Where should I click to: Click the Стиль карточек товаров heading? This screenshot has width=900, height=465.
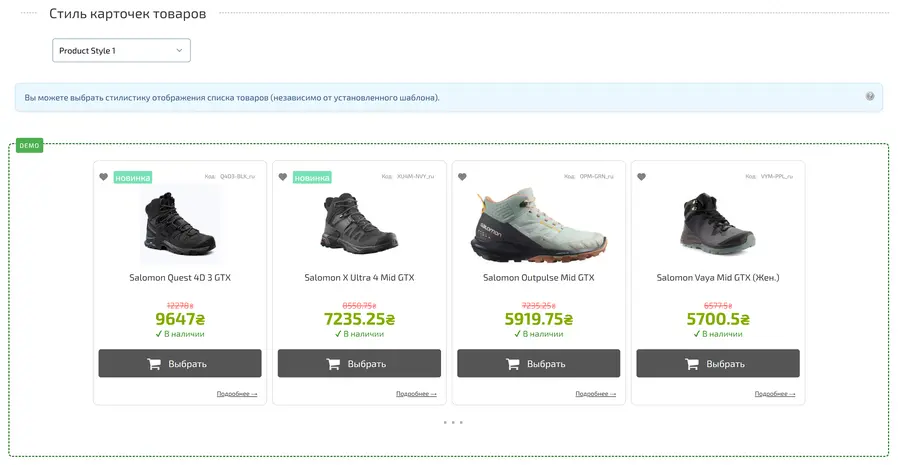click(127, 14)
